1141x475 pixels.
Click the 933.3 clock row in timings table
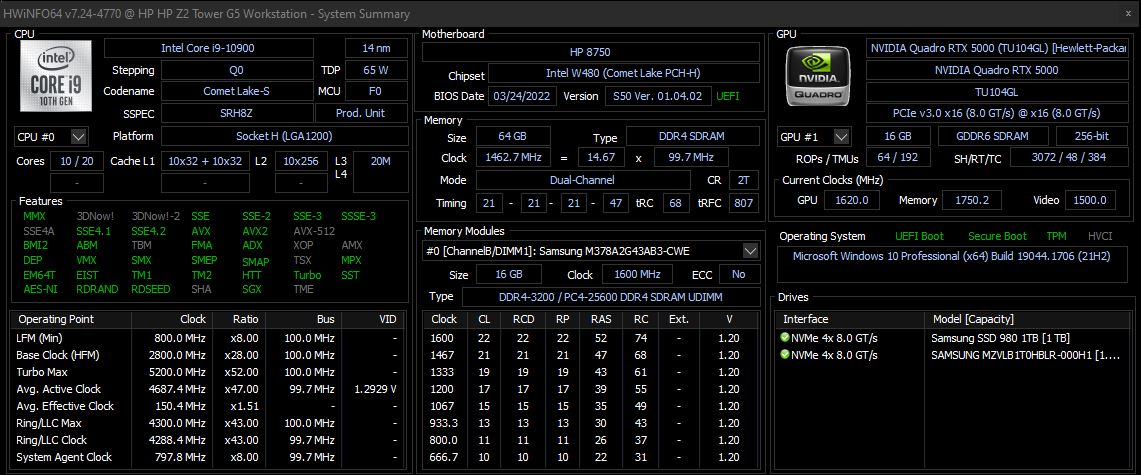(590, 423)
